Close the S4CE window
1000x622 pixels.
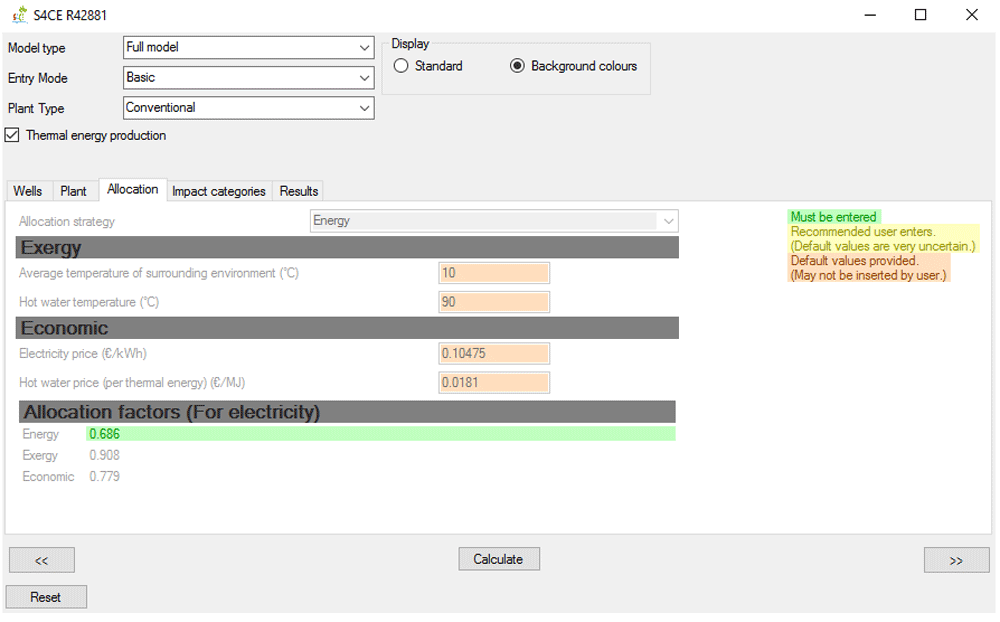coord(971,15)
